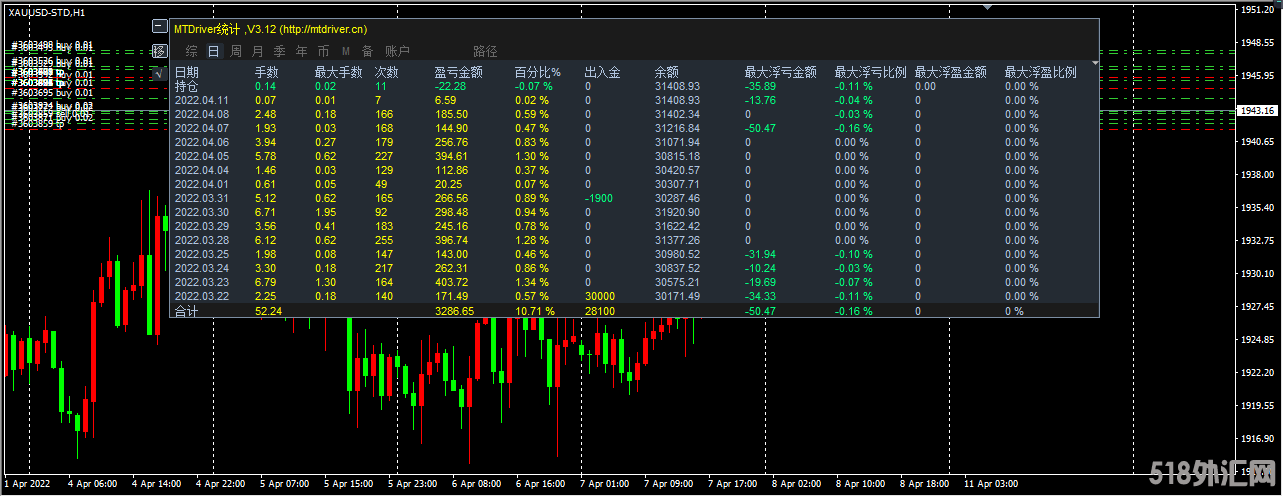Select the 币 currency tab
1283x497 pixels.
click(x=323, y=51)
